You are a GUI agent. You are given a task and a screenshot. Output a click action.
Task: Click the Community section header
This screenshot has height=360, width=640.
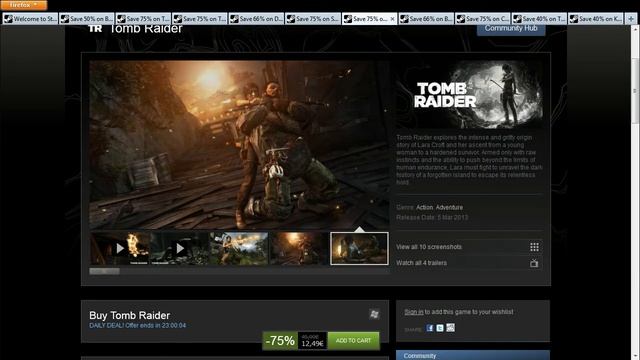pos(473,355)
